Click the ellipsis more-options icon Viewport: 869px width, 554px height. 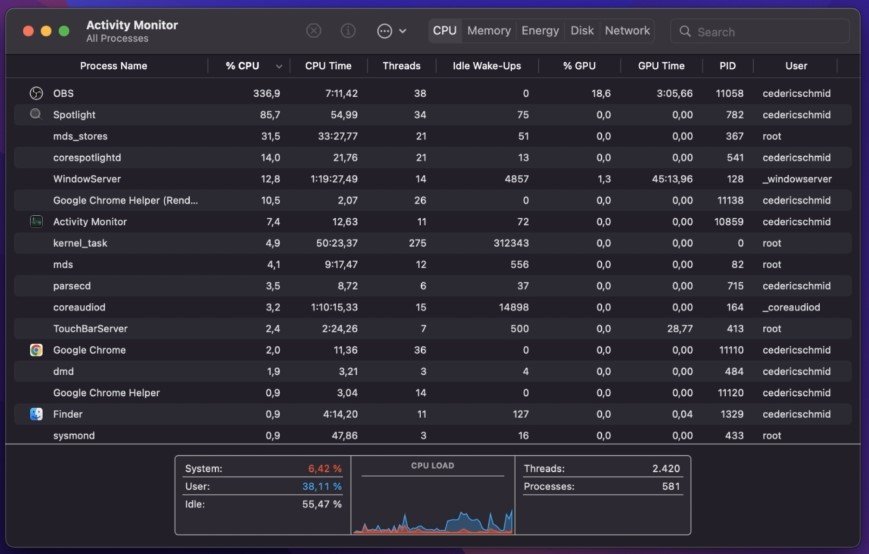[385, 32]
